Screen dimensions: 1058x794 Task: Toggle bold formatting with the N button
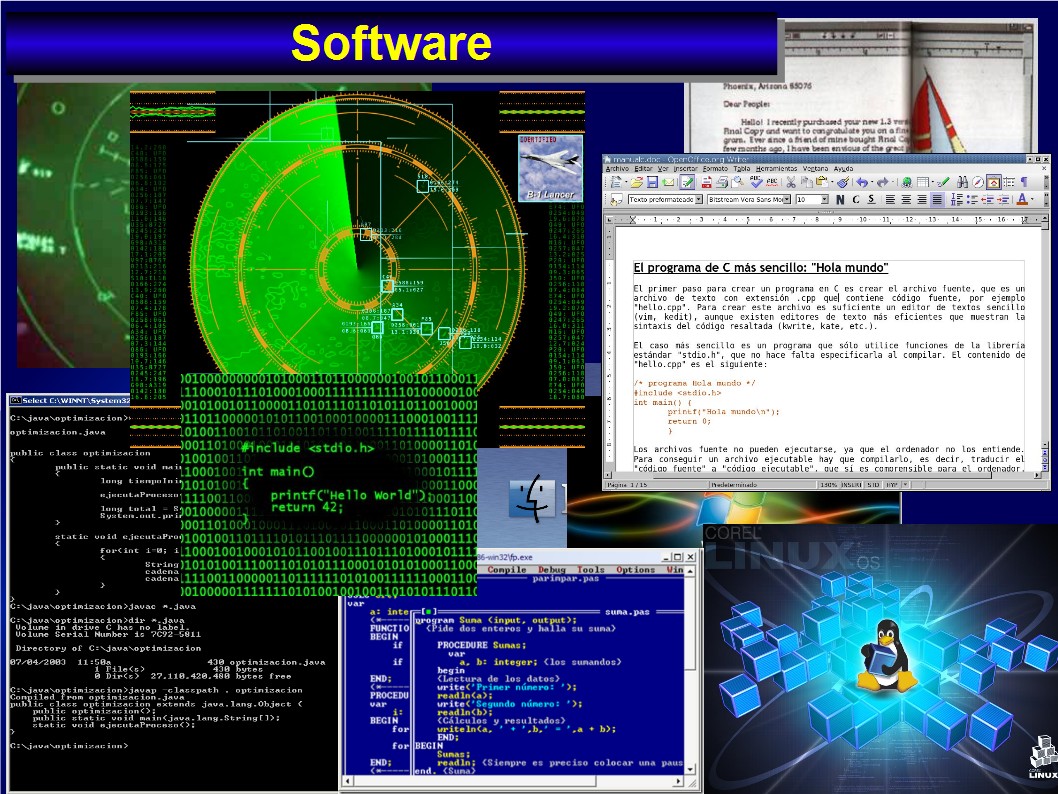click(840, 199)
